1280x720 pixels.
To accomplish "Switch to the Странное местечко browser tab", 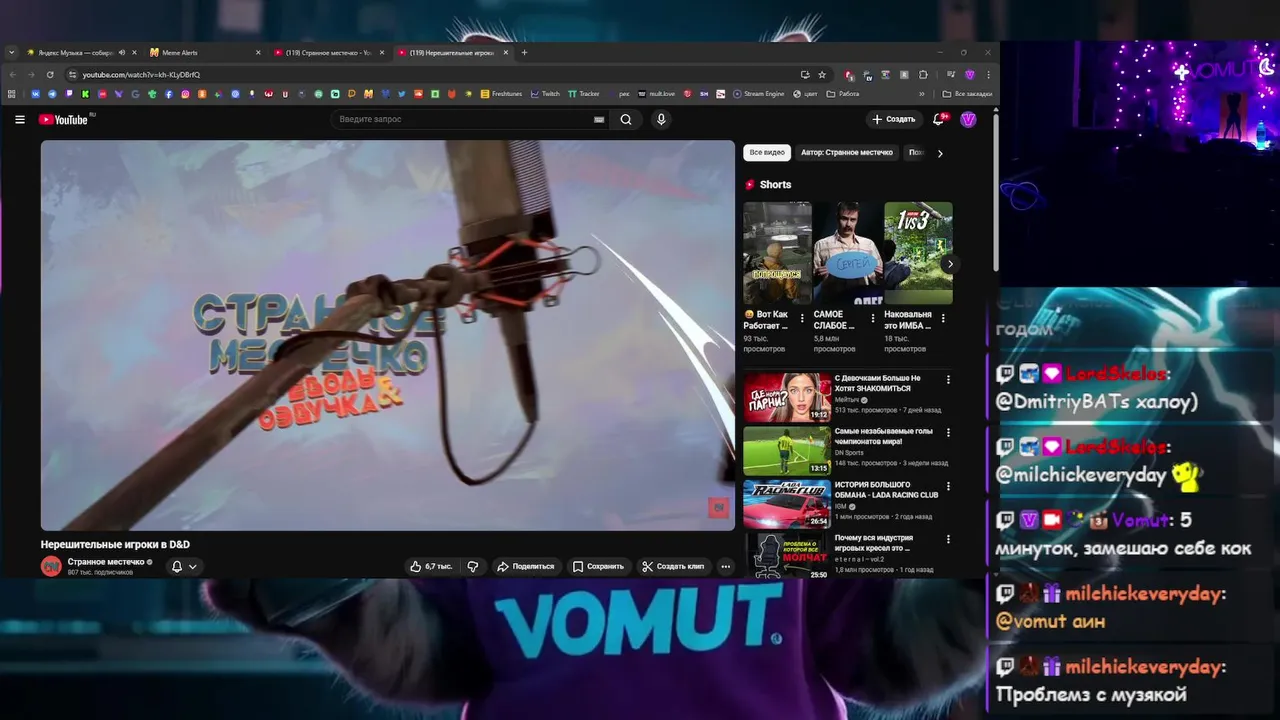I will click(328, 52).
